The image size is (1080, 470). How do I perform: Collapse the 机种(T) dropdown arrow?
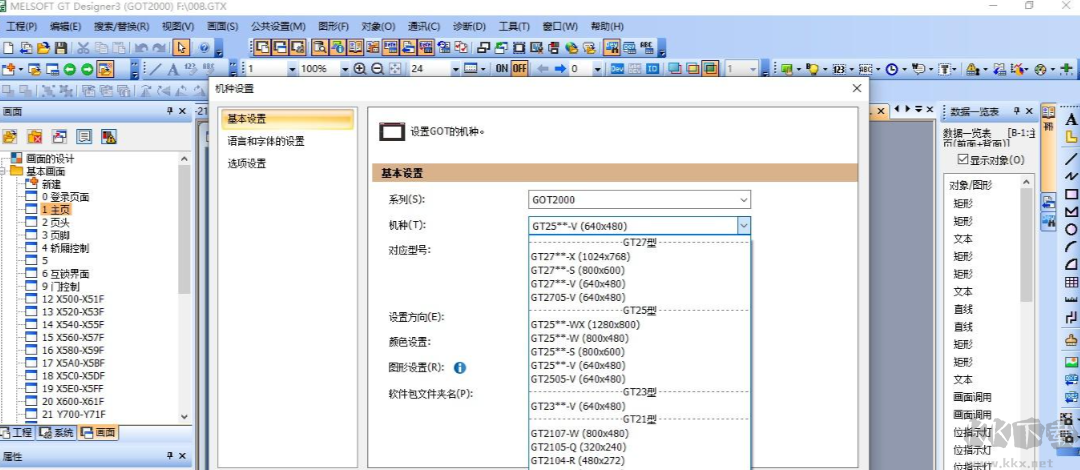pyautogui.click(x=743, y=225)
